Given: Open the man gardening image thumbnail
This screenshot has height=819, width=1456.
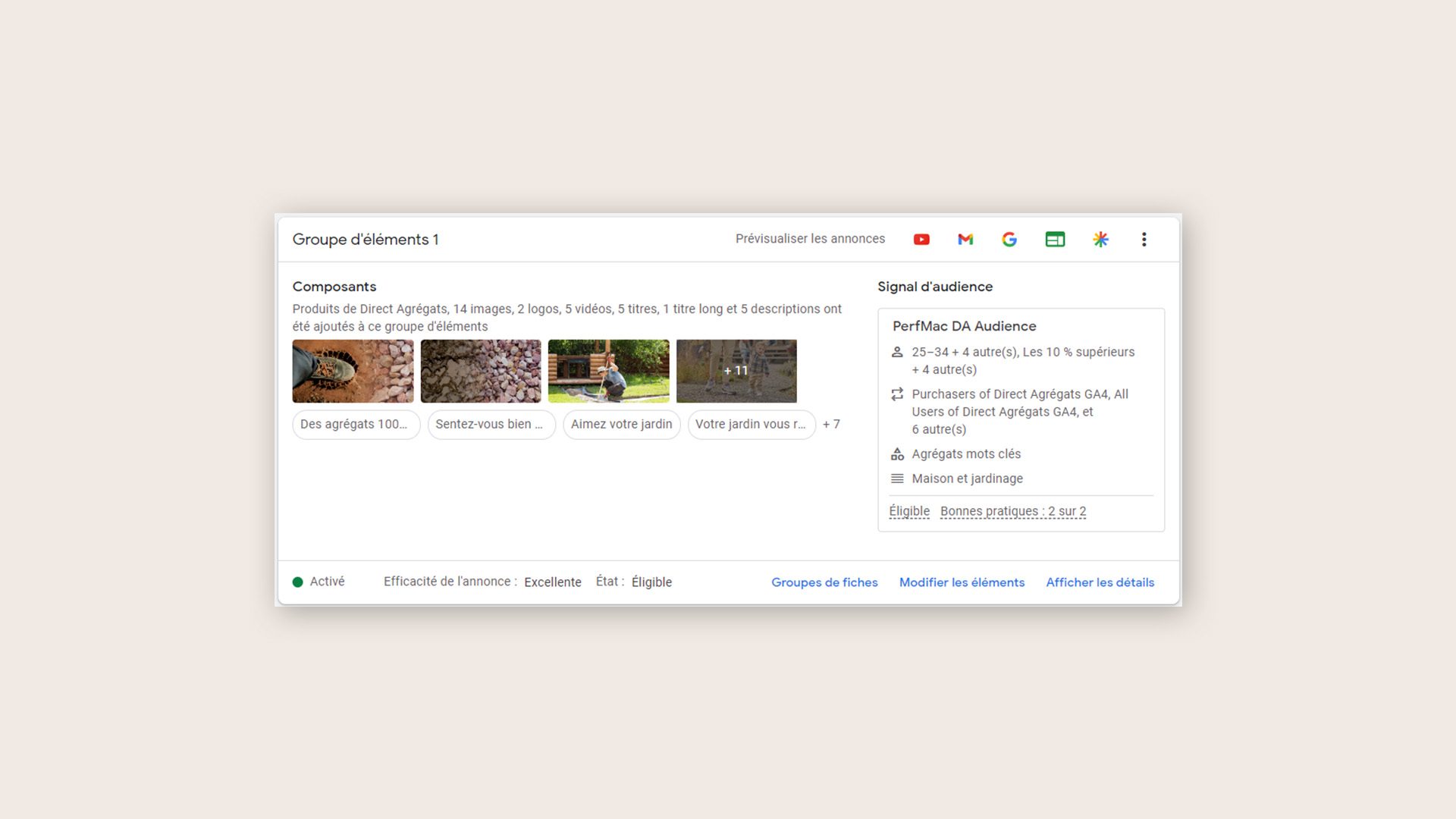Looking at the screenshot, I should pos(609,371).
